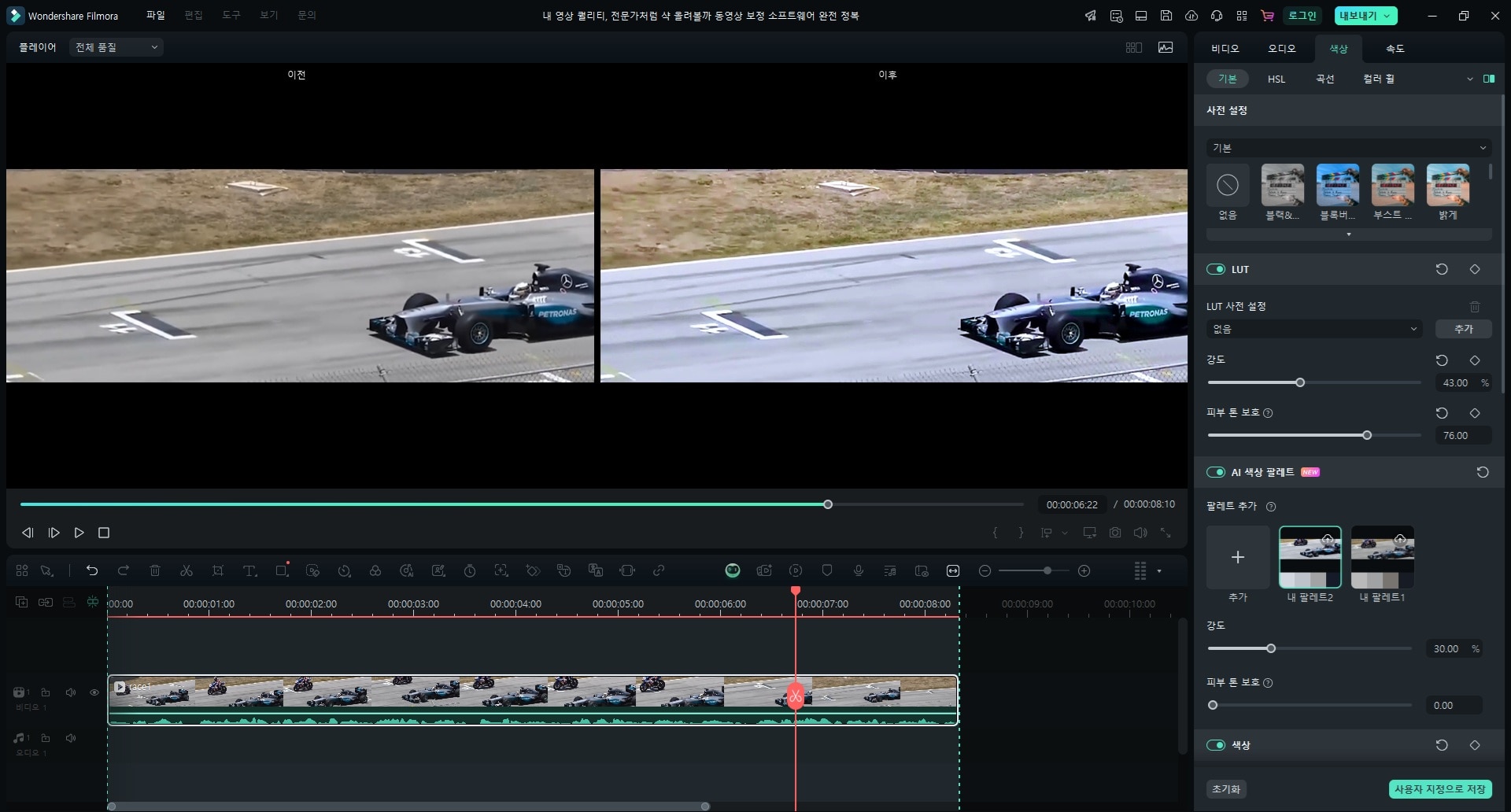
Task: Click the snapshot camera icon
Action: (1115, 533)
